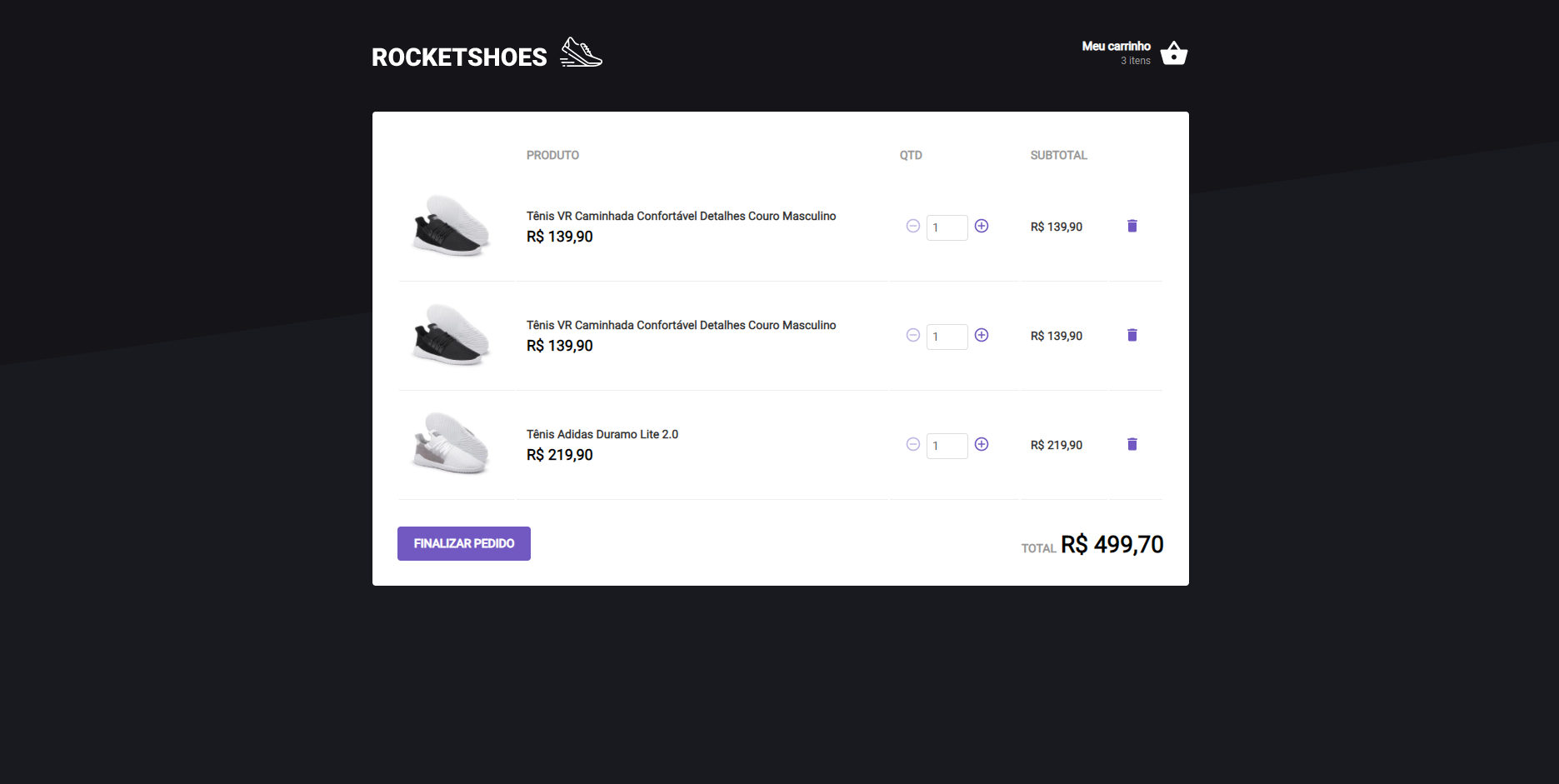The image size is (1559, 784).
Task: Click trash icon on second Tênis VR row
Action: tap(1132, 335)
